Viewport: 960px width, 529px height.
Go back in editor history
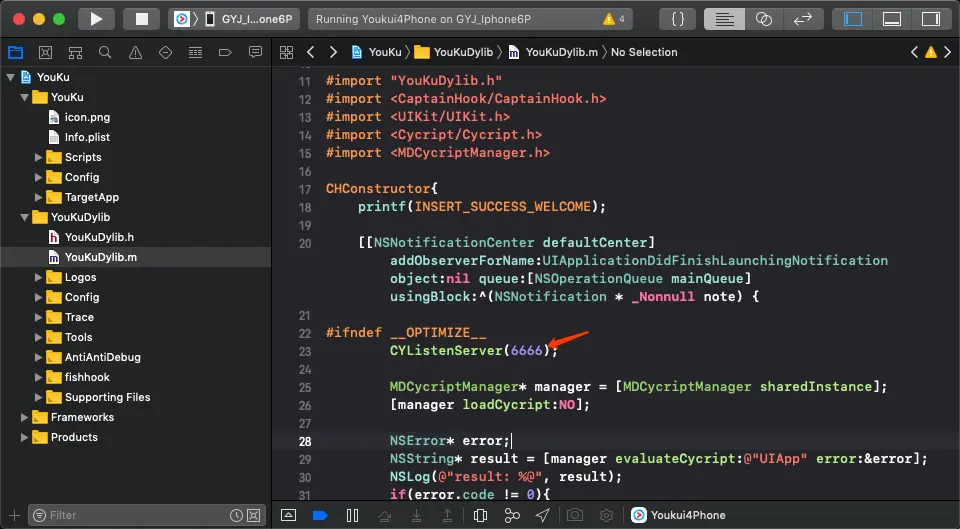pyautogui.click(x=311, y=53)
